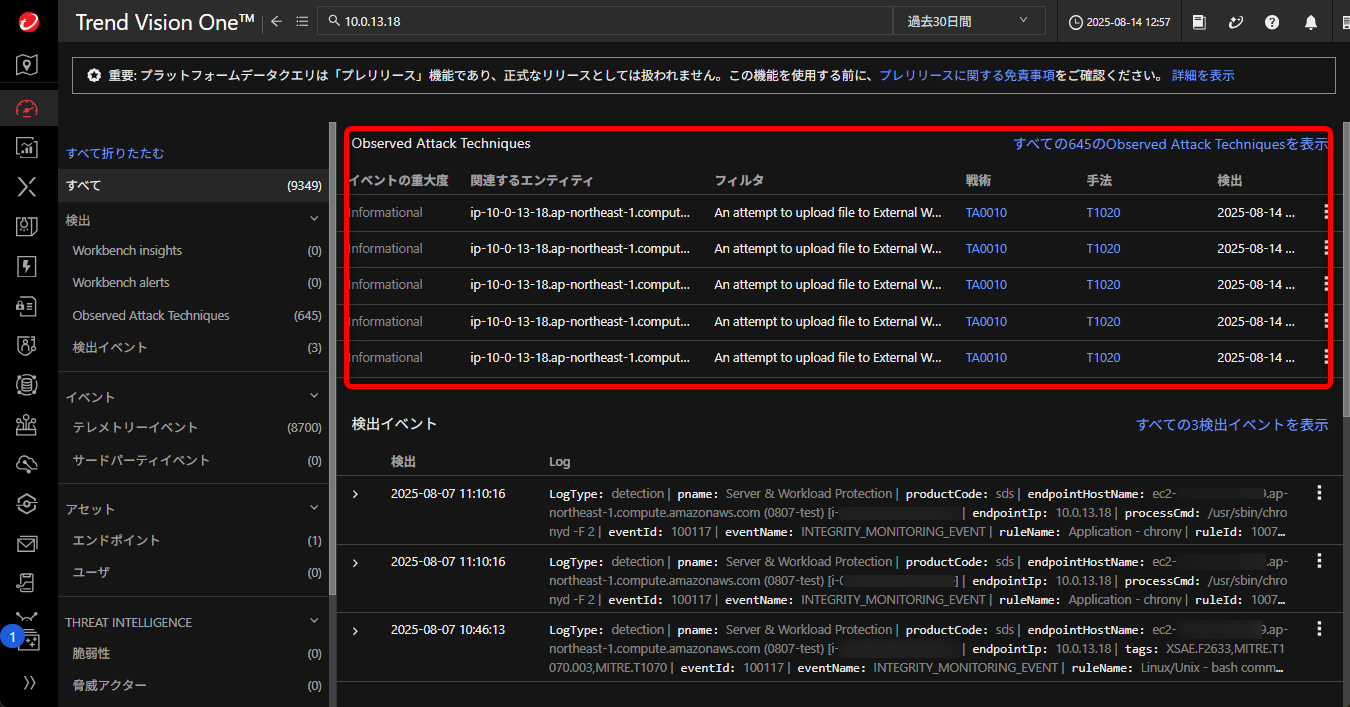Image resolution: width=1350 pixels, height=707 pixels.
Task: Open the hexagon shield icon in navigation rail
Action: tap(28, 503)
